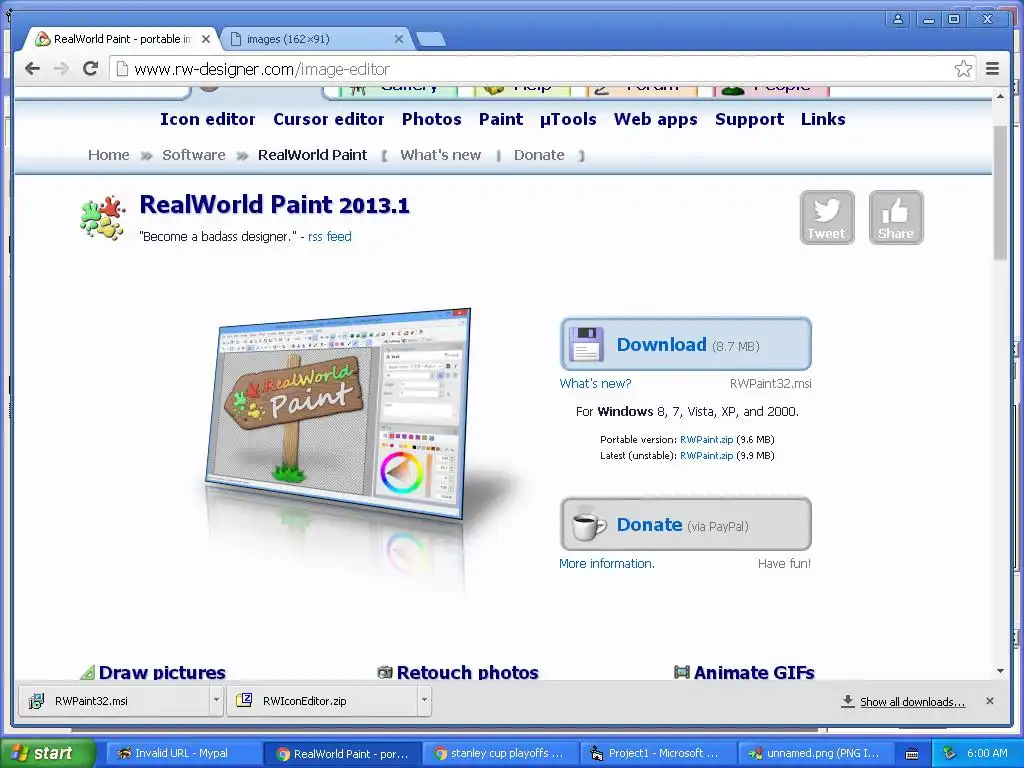Viewport: 1024px width, 768px height.
Task: Open the Links menu item
Action: point(823,120)
